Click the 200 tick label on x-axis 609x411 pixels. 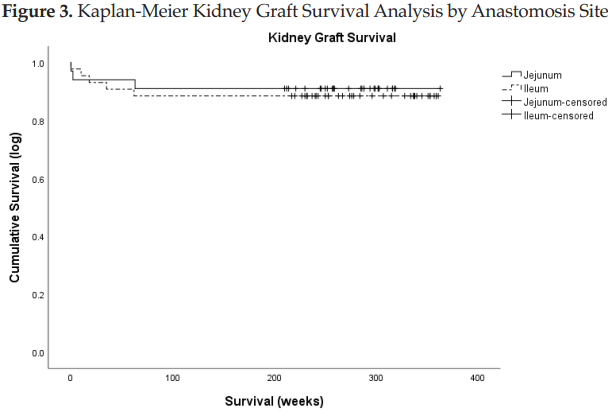pos(273,378)
